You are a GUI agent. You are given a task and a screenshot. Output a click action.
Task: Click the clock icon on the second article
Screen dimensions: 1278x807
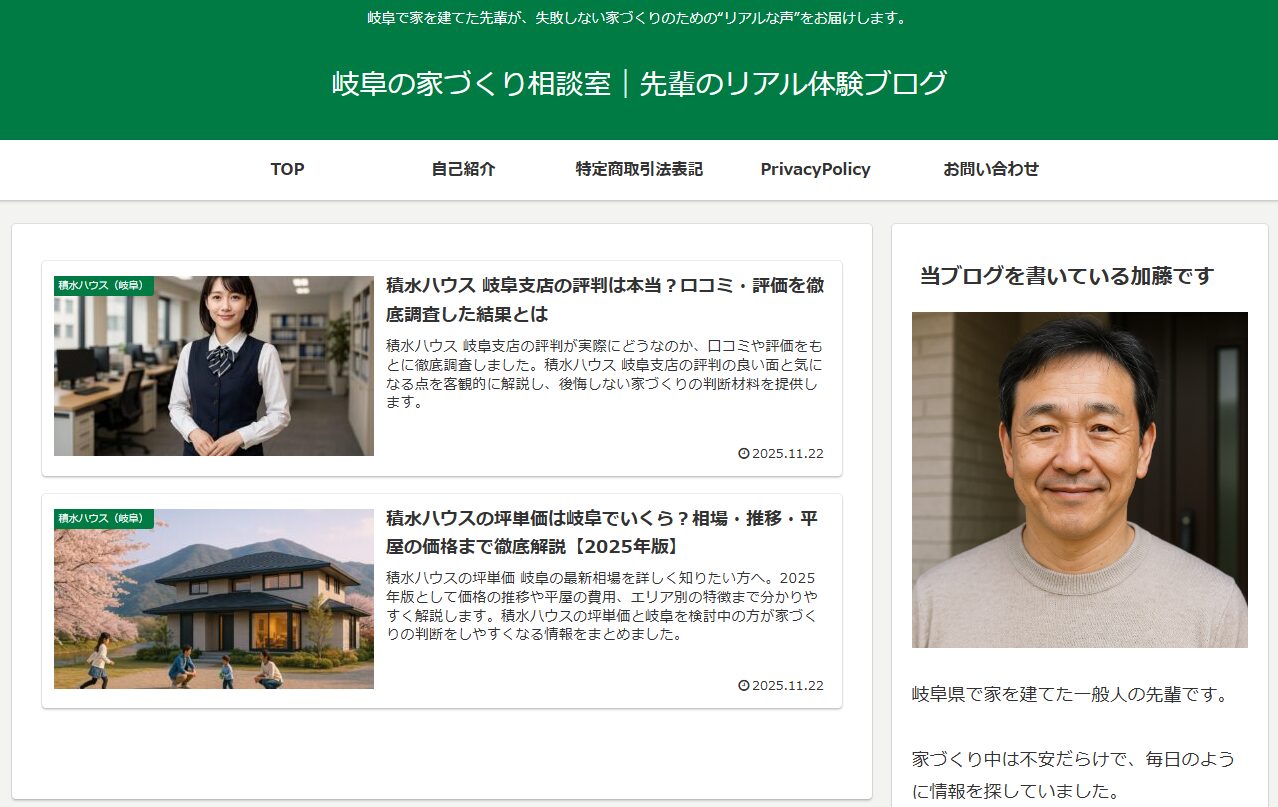[x=743, y=686]
